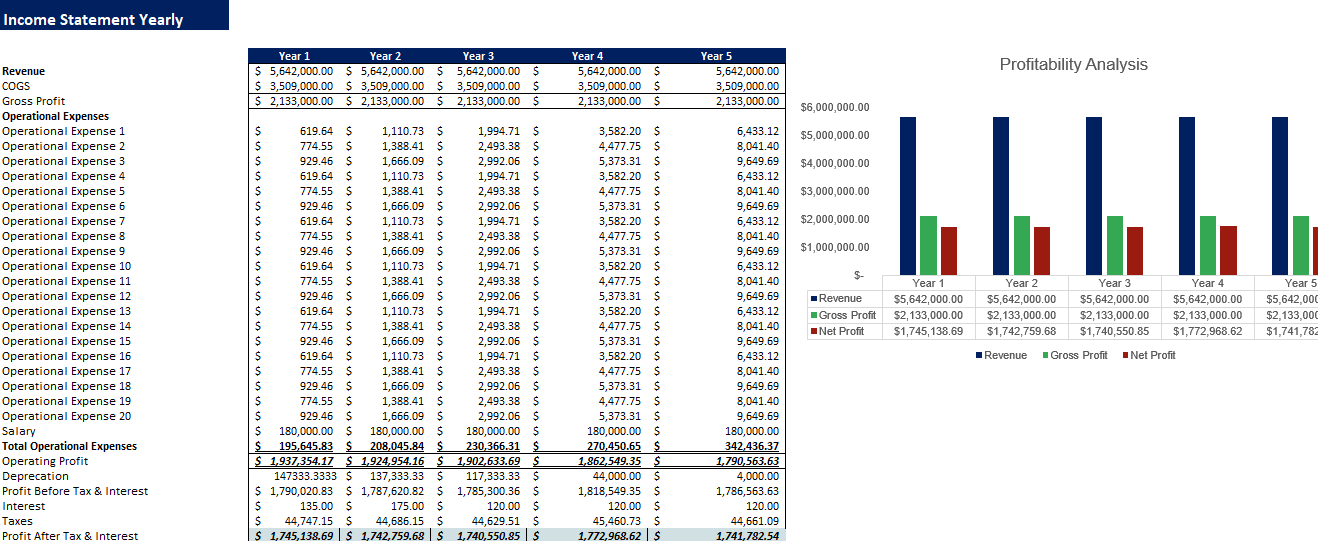Click the $6,000,000.00 axis label on chart
This screenshot has height=541, width=1318.
[835, 107]
